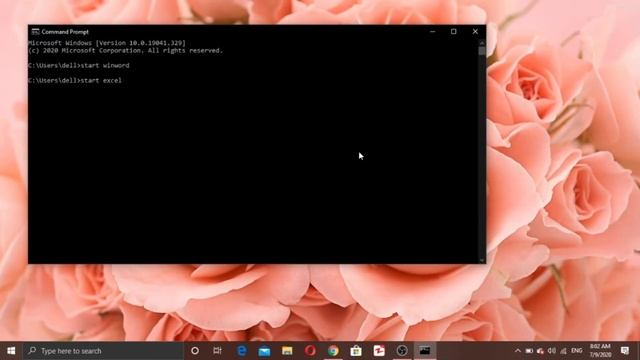Open the red tray icon beside the battery

click(540, 351)
